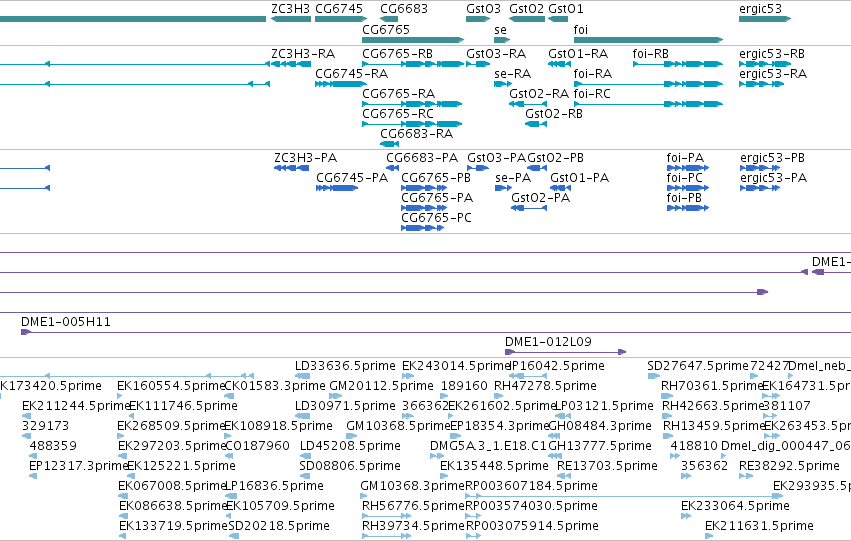Click the CO187960 EST label
The image size is (851, 541).
coord(257,447)
